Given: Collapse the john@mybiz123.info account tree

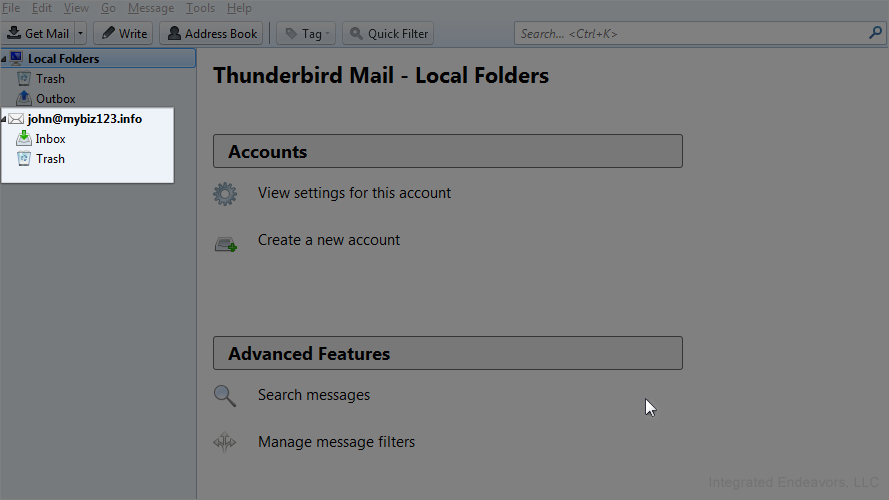Looking at the screenshot, I should point(4,120).
